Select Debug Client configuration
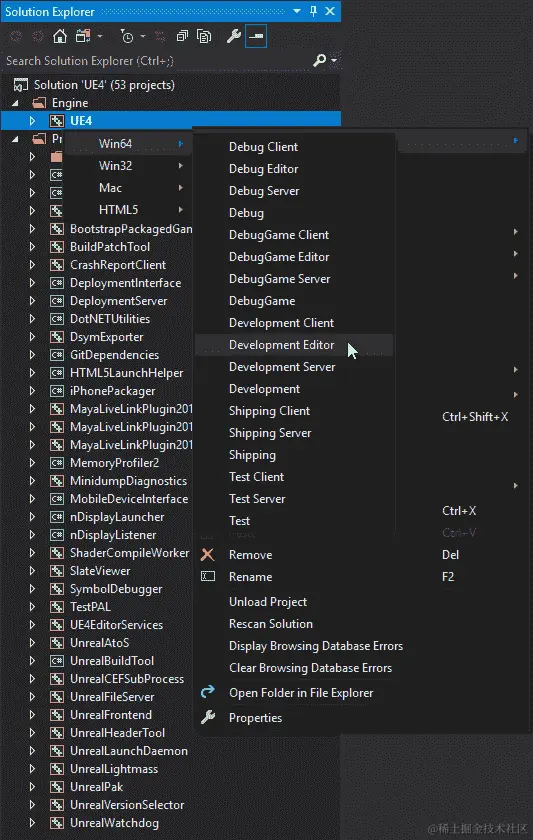 point(294,147)
